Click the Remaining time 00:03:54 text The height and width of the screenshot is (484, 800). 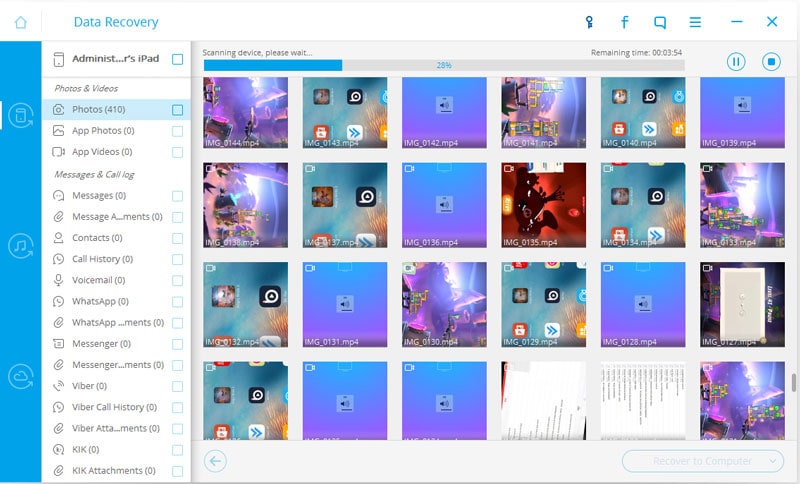click(x=636, y=53)
